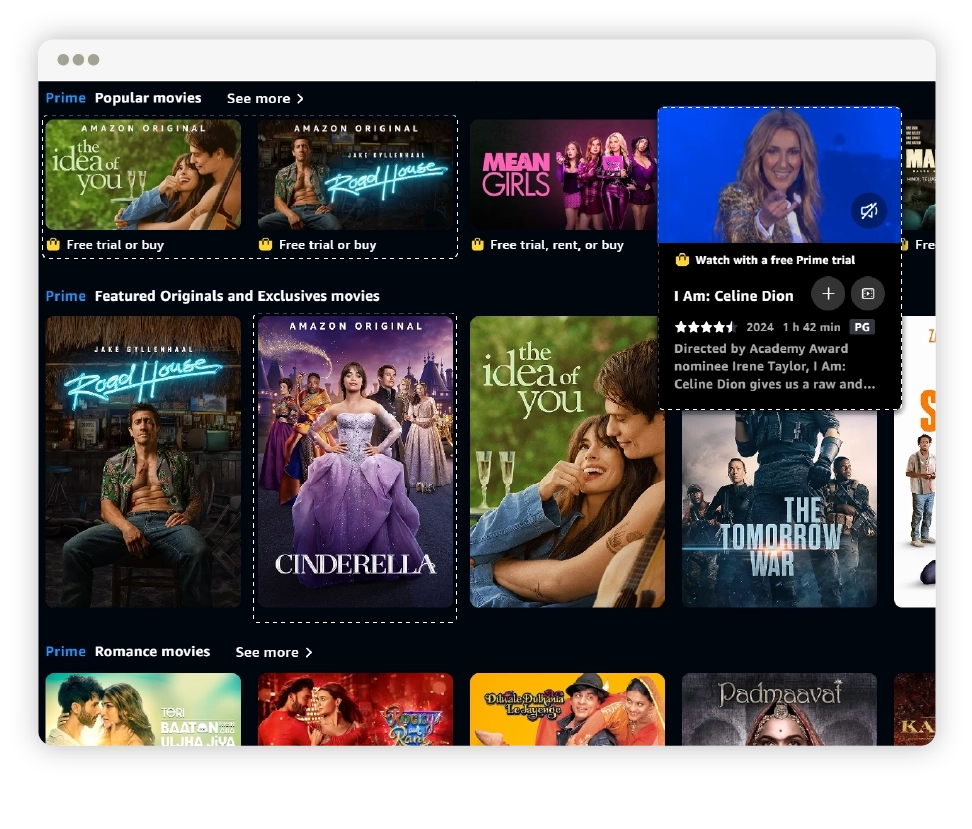This screenshot has height=829, width=972.
Task: Click the 2024 release year
Action: tap(760, 327)
